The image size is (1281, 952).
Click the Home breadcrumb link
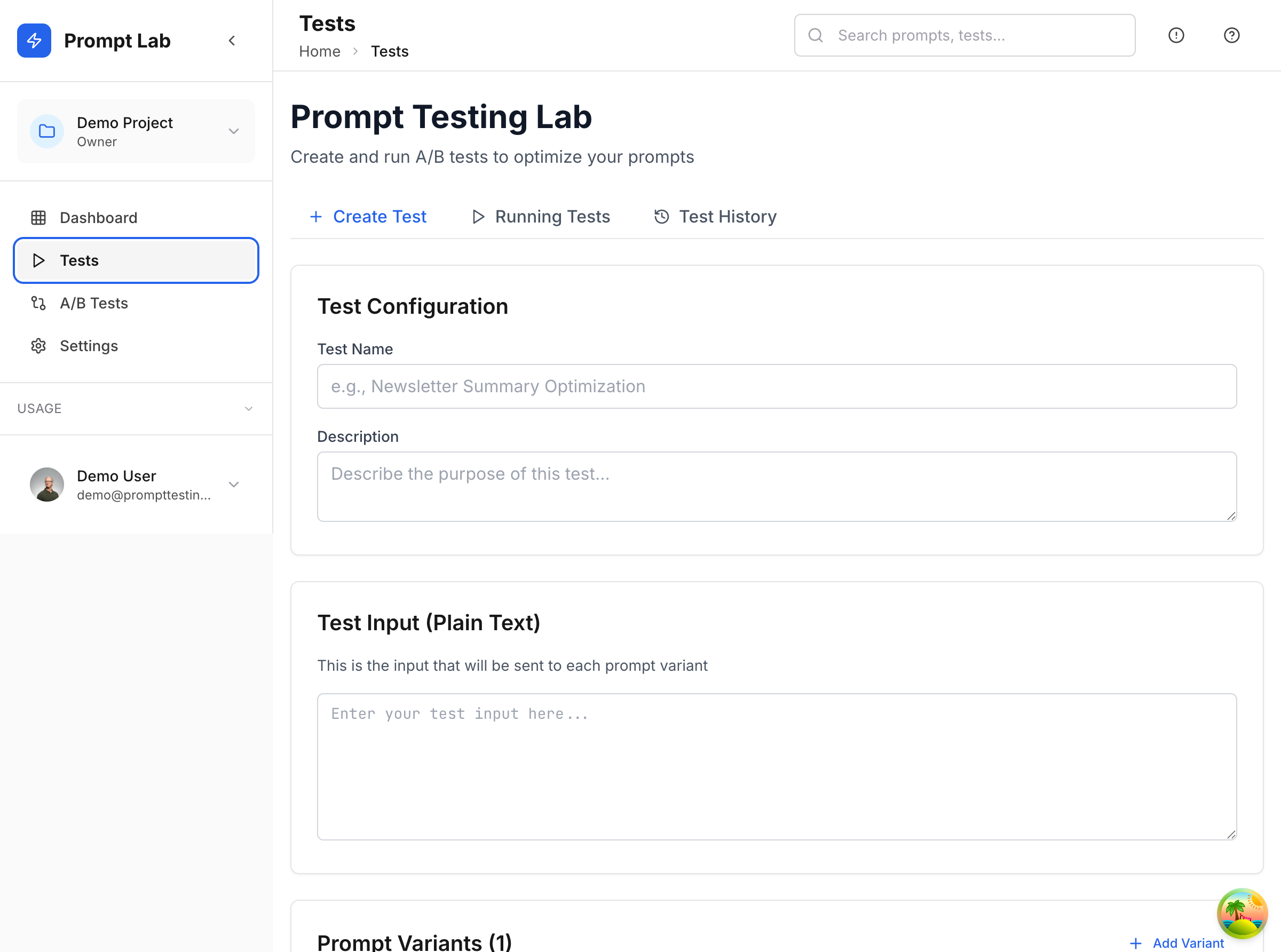point(319,51)
